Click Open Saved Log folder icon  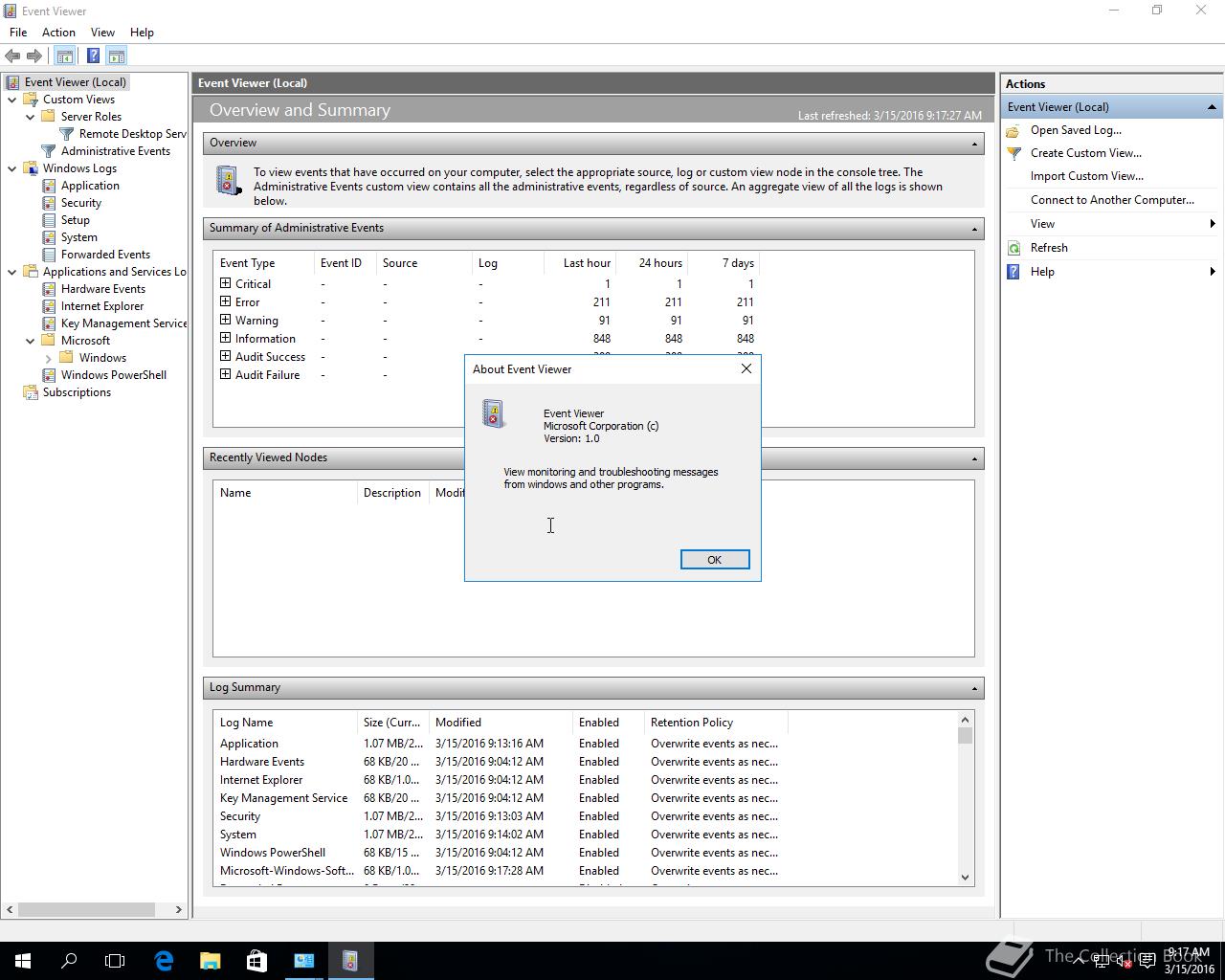[x=1013, y=130]
